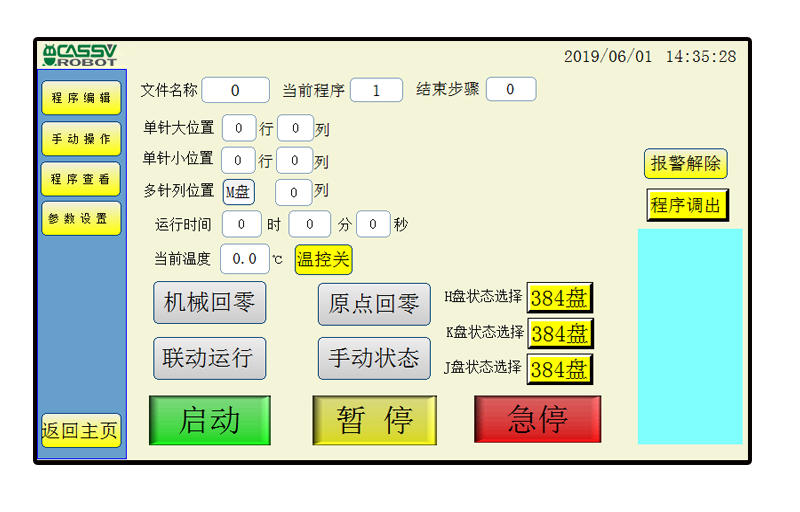Click the CASSV ROBOT logo
The width and height of the screenshot is (800, 512).
(80, 54)
